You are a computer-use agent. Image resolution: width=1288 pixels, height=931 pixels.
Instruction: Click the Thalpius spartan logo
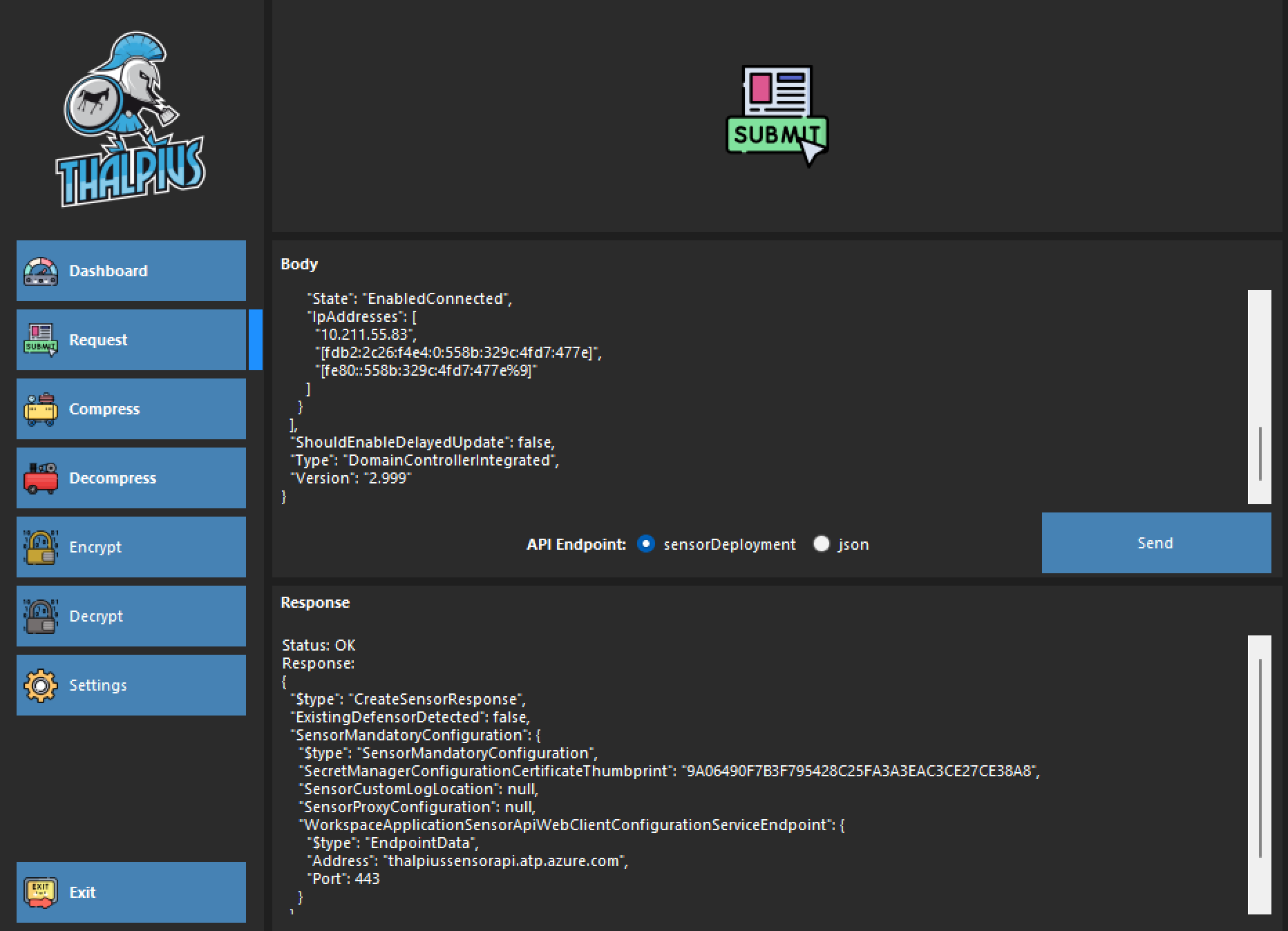tap(130, 119)
